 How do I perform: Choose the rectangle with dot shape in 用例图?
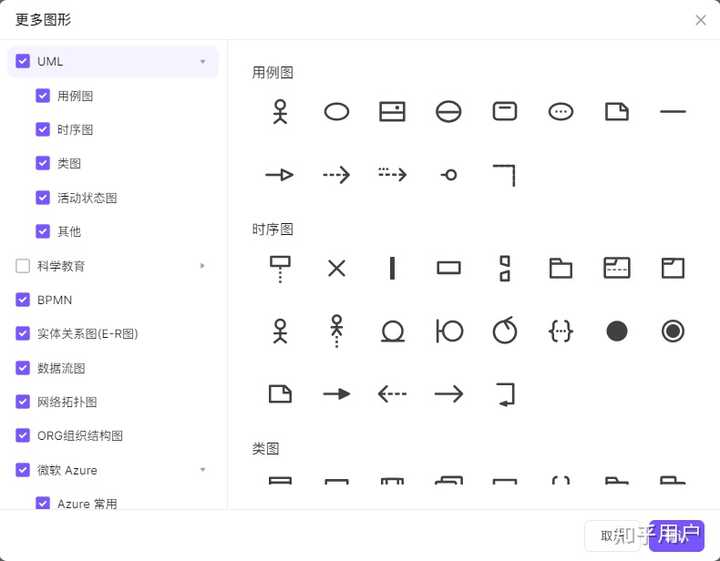click(x=393, y=112)
